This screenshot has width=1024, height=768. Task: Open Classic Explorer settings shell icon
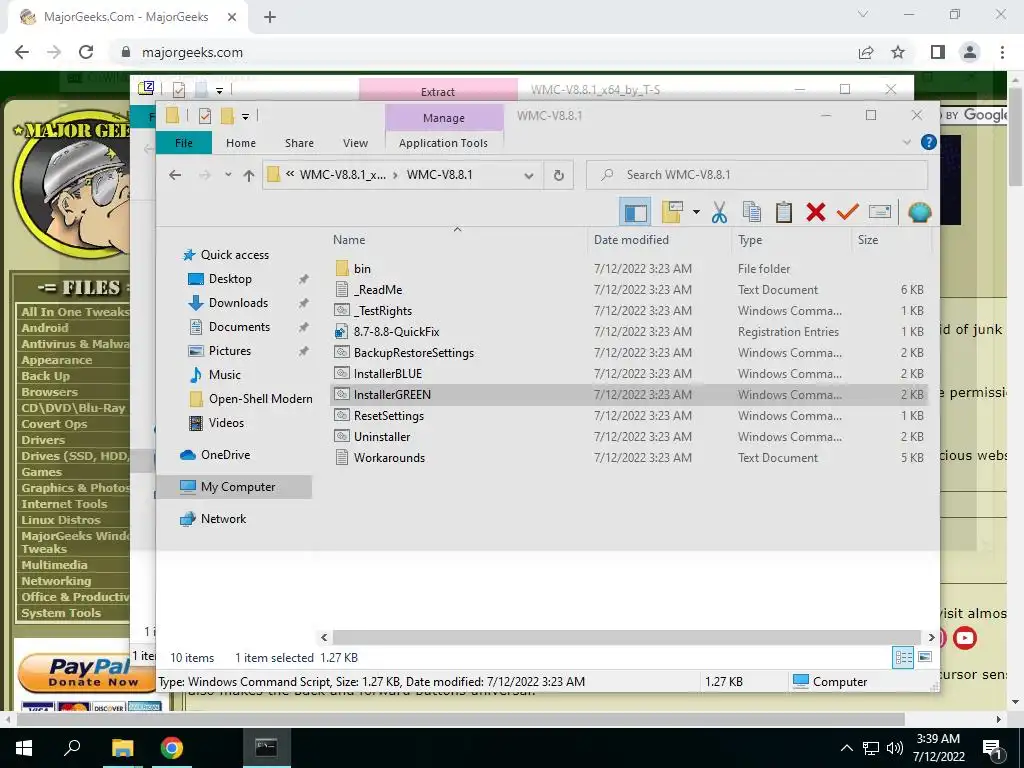tap(919, 212)
